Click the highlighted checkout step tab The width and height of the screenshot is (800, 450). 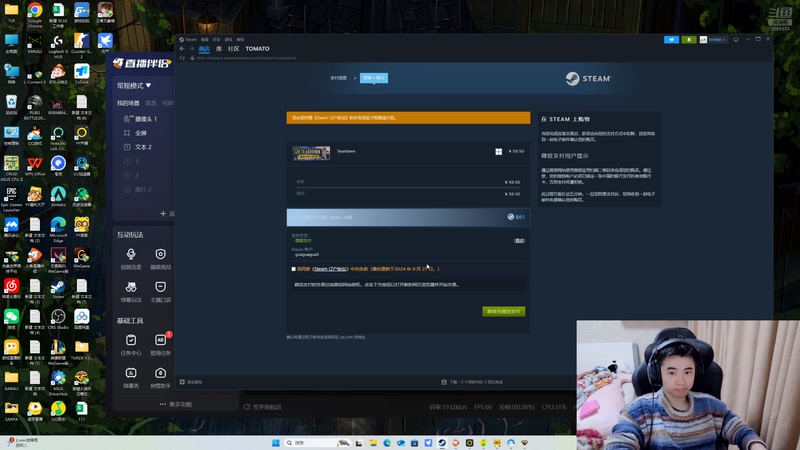pyautogui.click(x=374, y=78)
